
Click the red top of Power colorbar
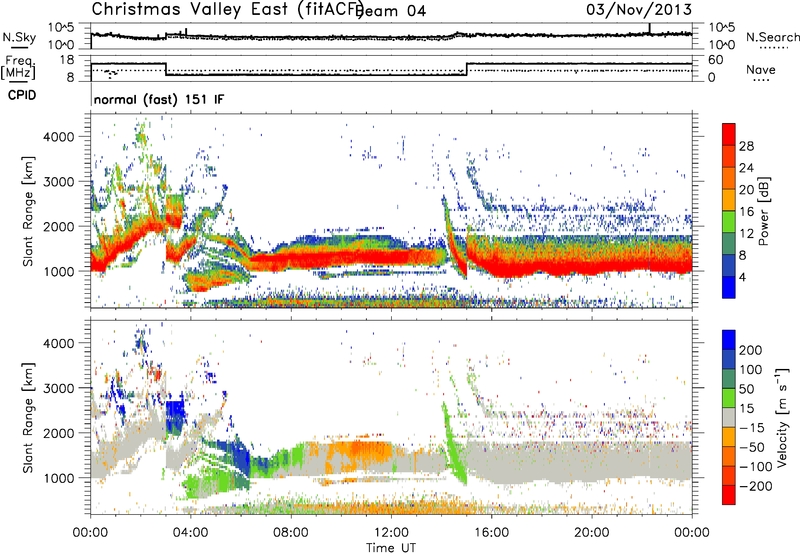(729, 134)
